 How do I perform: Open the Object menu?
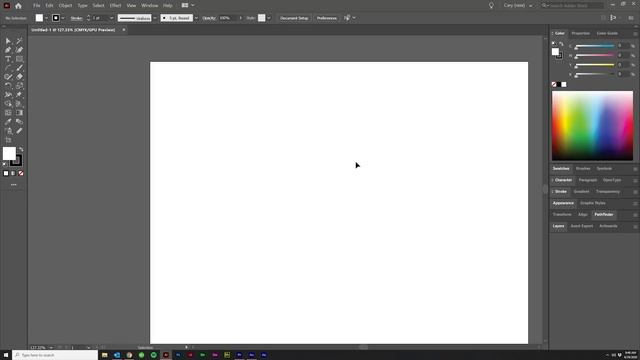65,6
